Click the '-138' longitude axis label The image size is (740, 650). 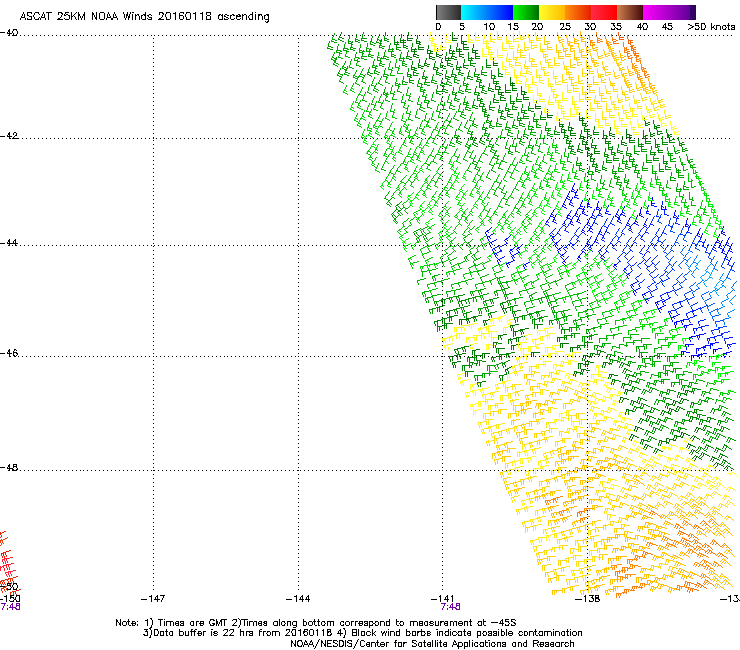coord(587,599)
